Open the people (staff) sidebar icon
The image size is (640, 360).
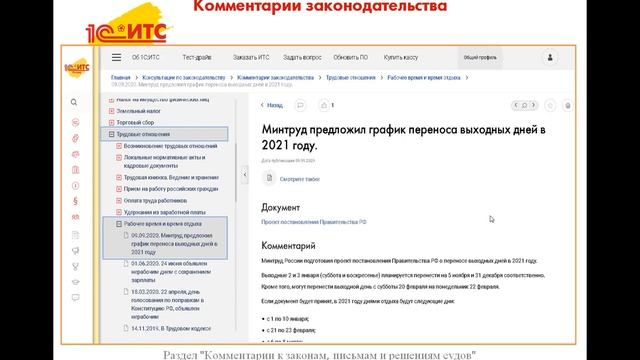(76, 217)
